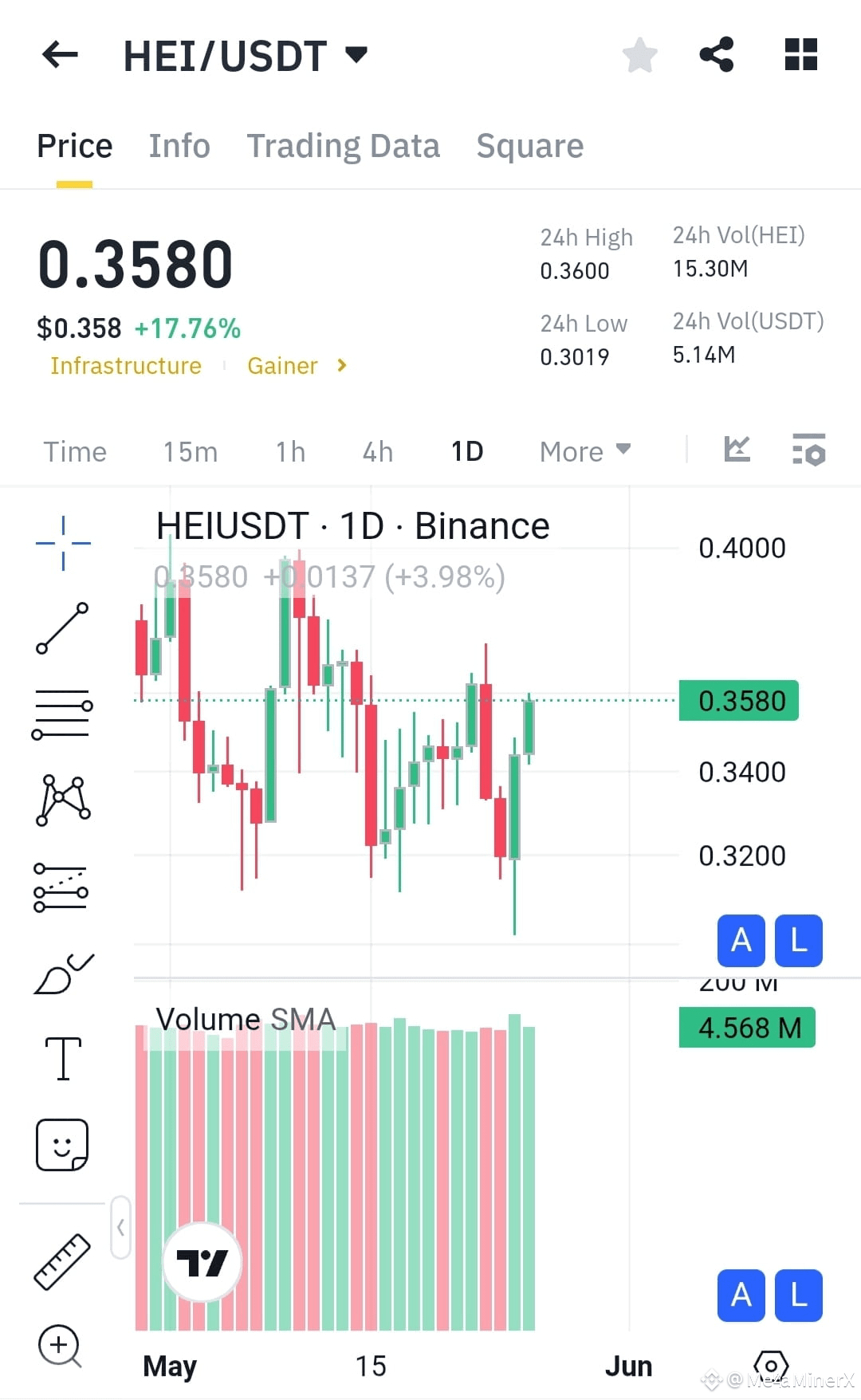
Task: Select the forecast position measuring tool
Action: coord(61,887)
